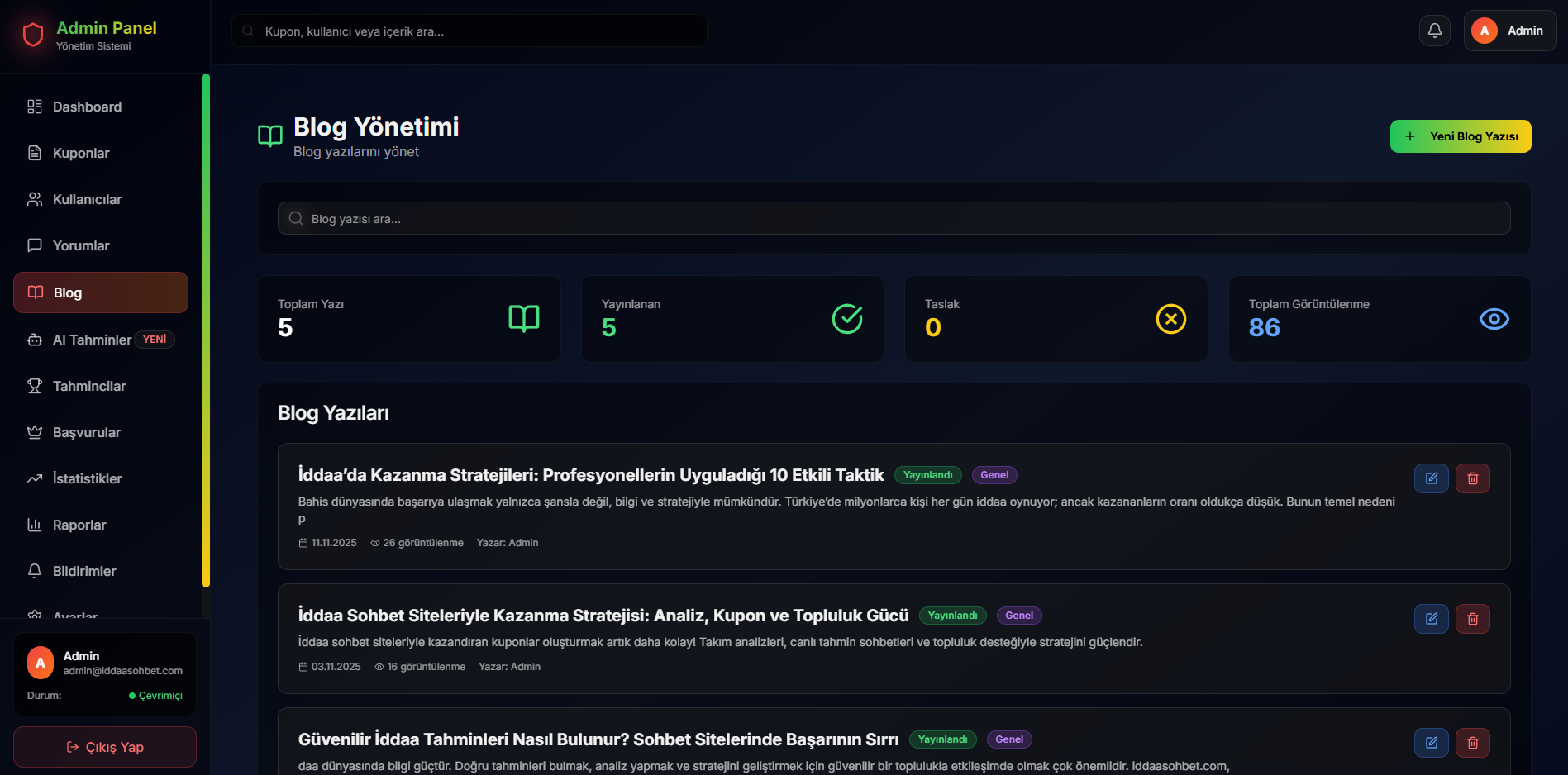Delete the İddaa'da Kazanma Stratejileri post

point(1472,478)
